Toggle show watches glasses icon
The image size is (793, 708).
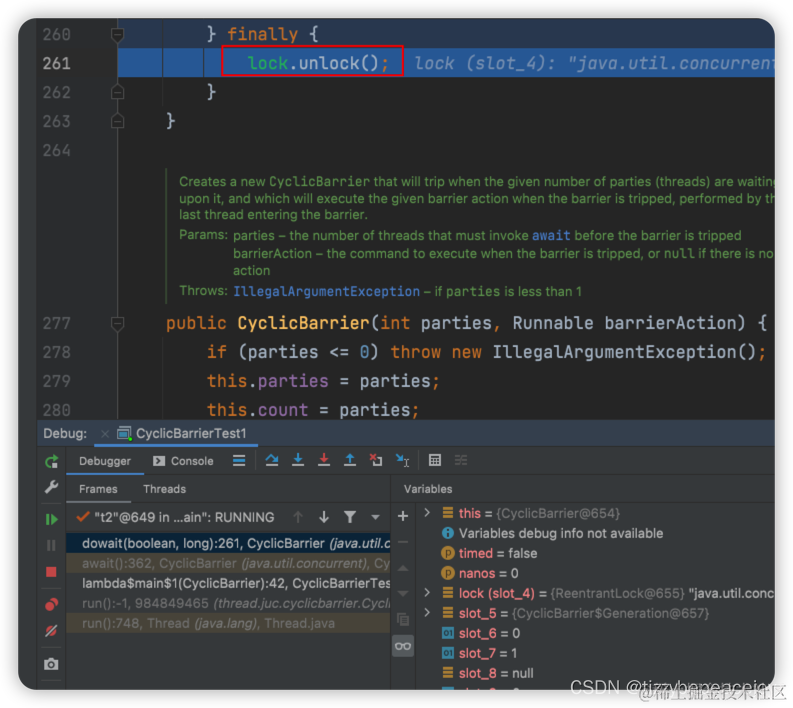[x=403, y=646]
